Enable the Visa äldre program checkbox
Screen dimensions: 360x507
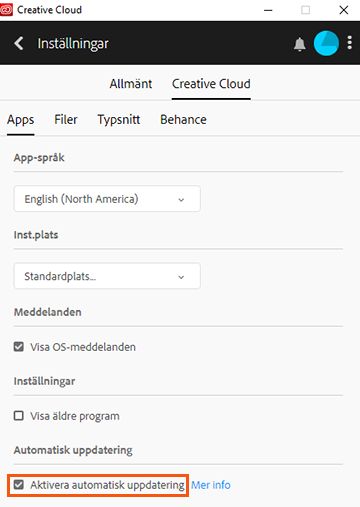[x=19, y=416]
